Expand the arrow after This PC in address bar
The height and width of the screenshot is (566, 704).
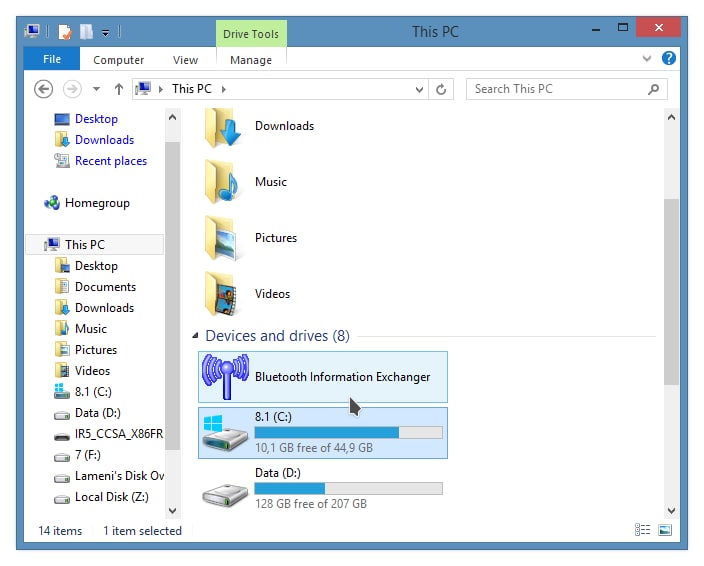tap(224, 89)
